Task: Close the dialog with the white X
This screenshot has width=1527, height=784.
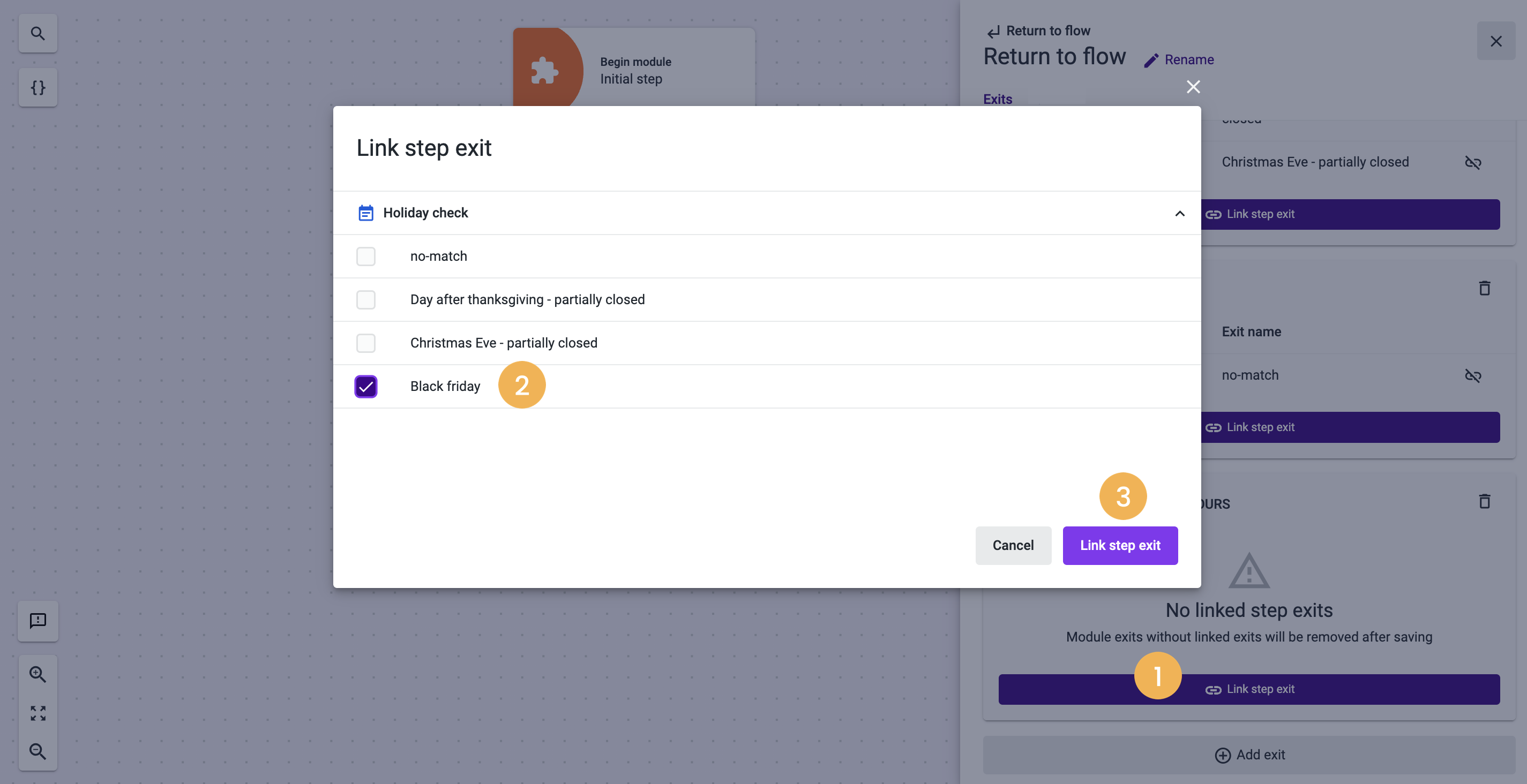Action: (x=1193, y=87)
